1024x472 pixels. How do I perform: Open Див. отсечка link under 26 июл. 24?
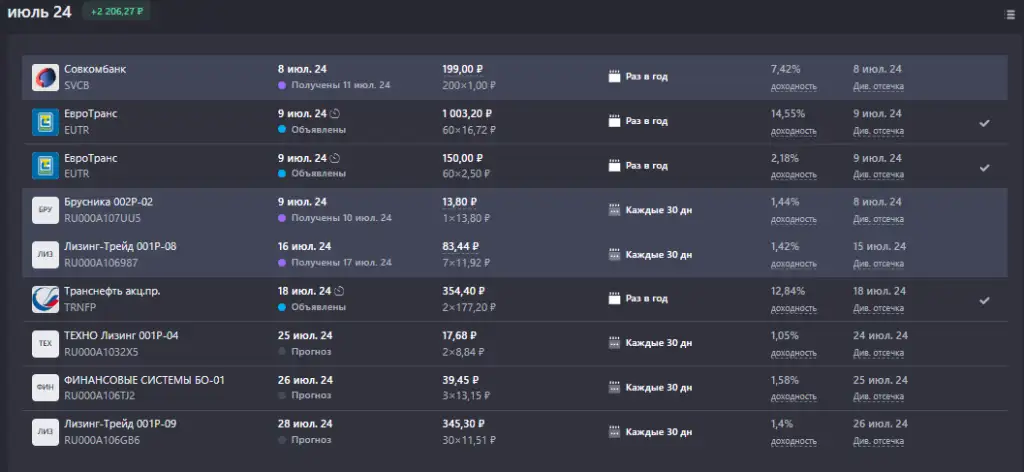tap(878, 441)
